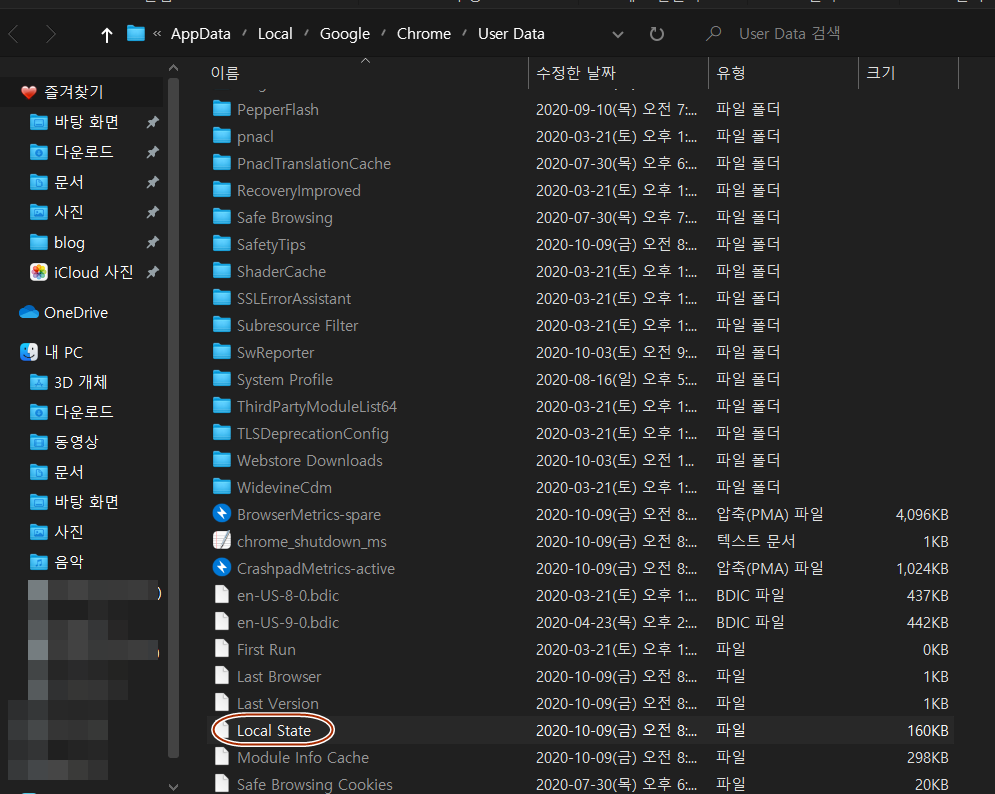Image resolution: width=995 pixels, height=794 pixels.
Task: Open the blog folder in the sidebar
Action: pos(69,242)
